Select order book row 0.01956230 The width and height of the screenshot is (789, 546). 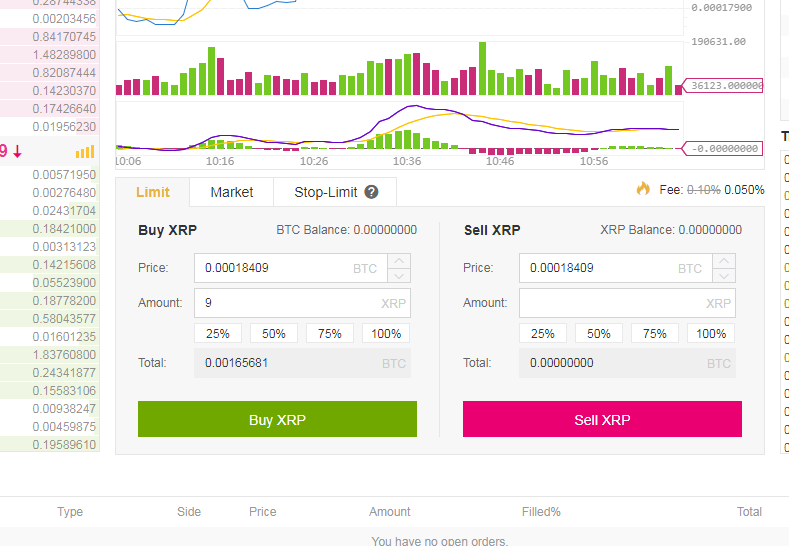click(x=50, y=127)
